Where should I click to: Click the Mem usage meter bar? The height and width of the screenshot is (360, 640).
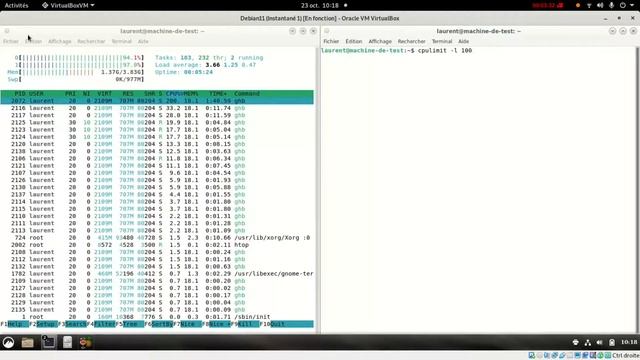pyautogui.click(x=76, y=72)
